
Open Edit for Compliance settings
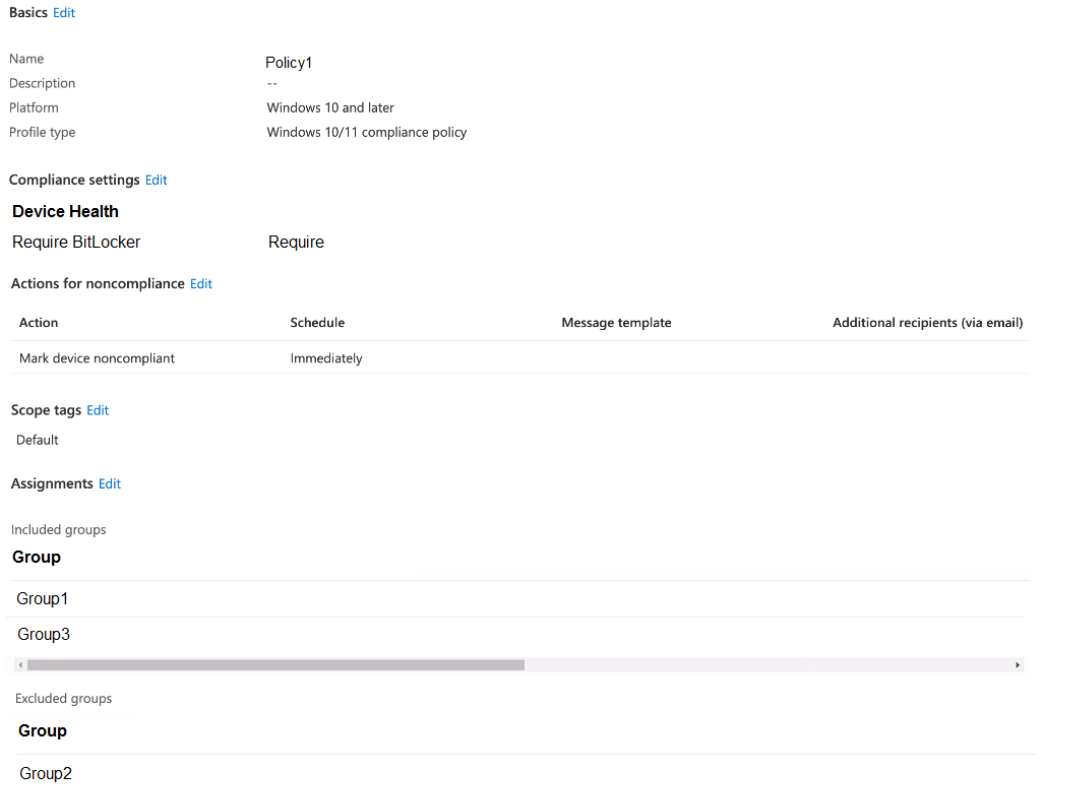tap(156, 180)
